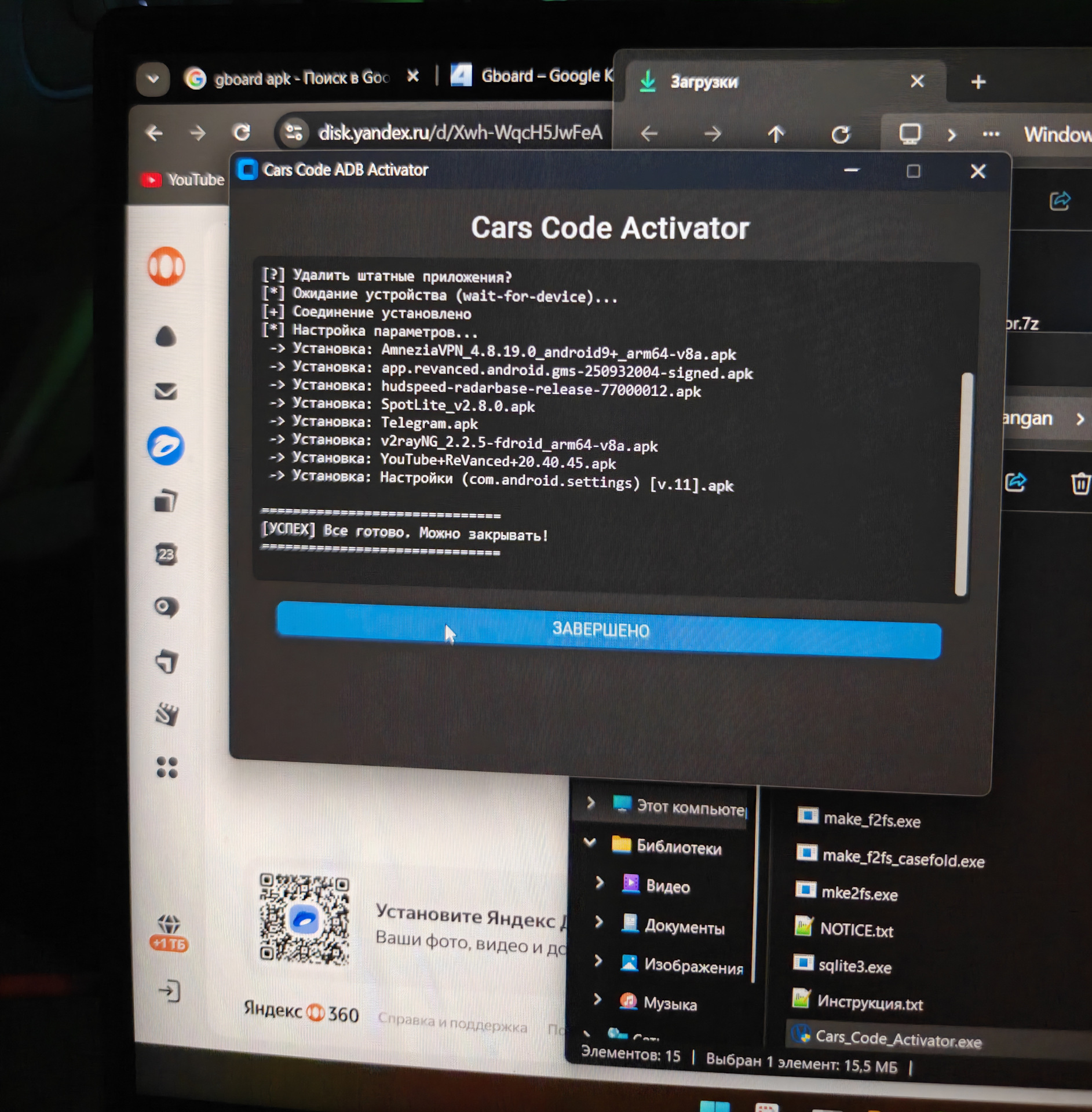Expand the Изображения library node
Viewport: 1092px width, 1112px height.
pyautogui.click(x=598, y=961)
